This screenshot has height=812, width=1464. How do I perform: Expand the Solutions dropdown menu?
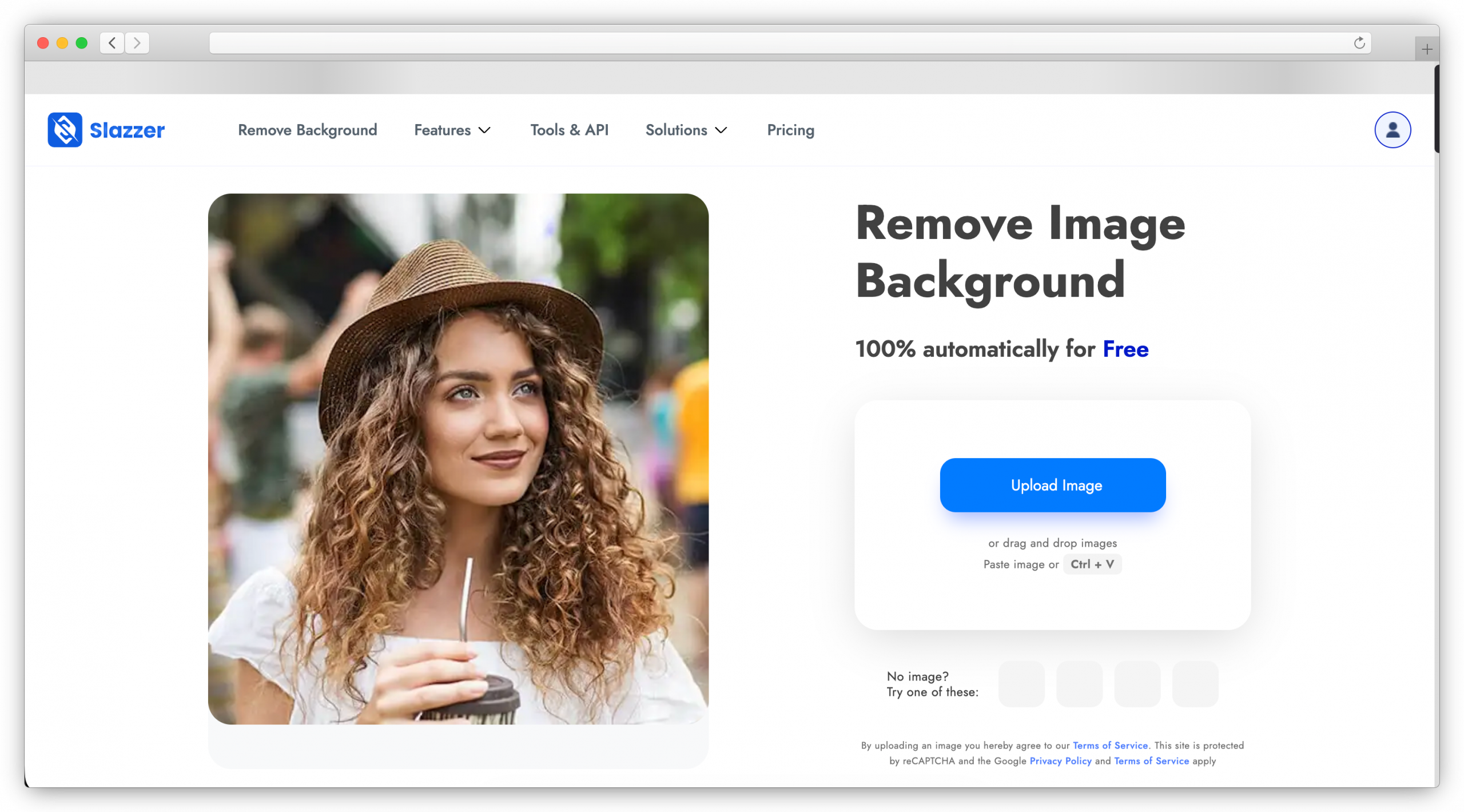click(x=686, y=130)
